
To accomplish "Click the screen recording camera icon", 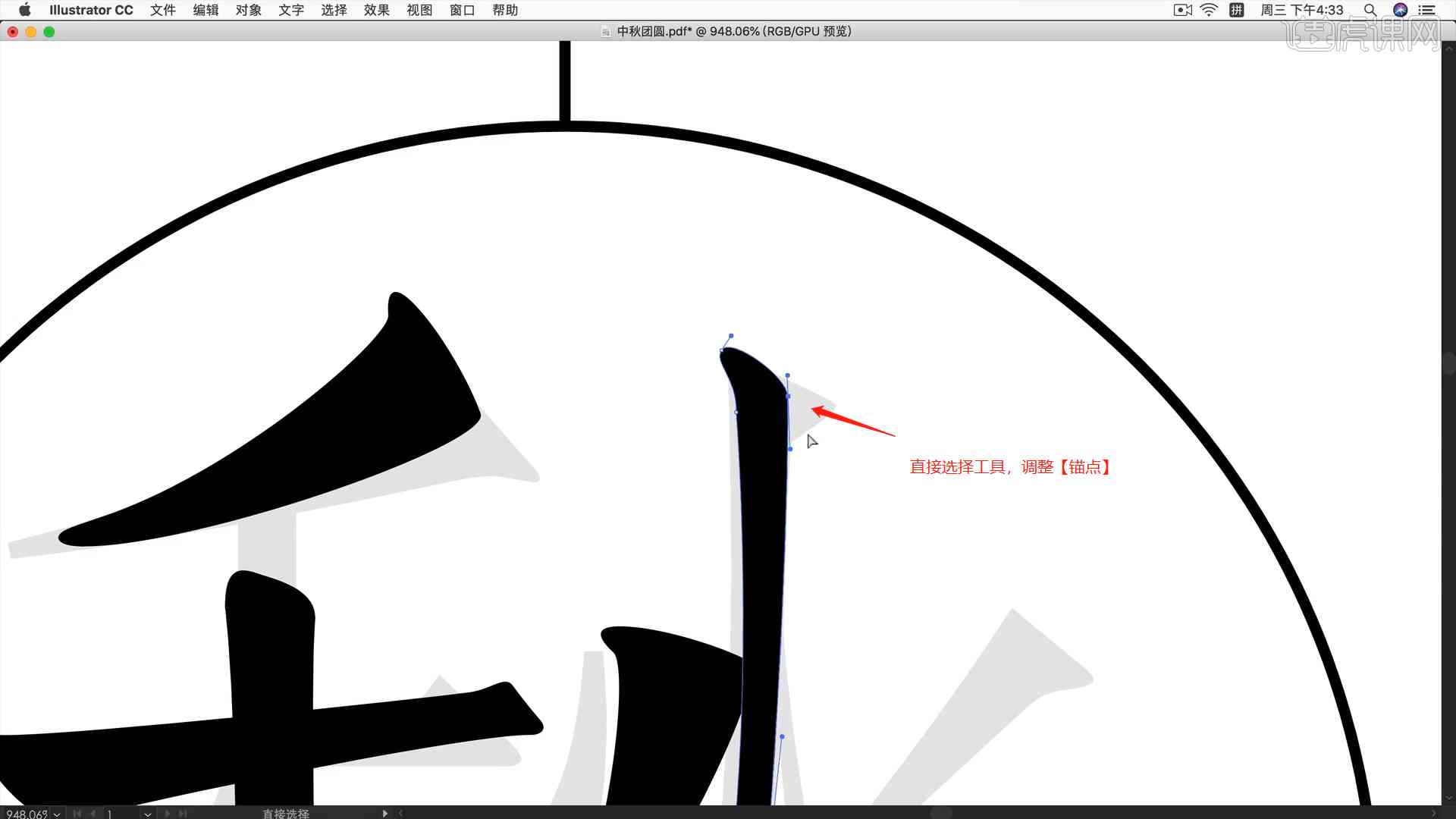I will click(1182, 10).
